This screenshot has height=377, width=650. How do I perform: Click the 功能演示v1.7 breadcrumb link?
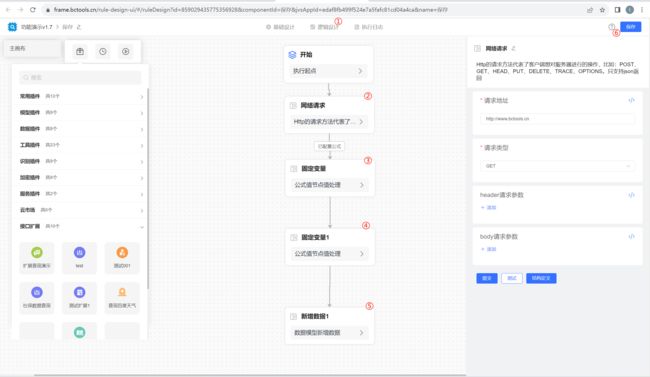[x=36, y=27]
